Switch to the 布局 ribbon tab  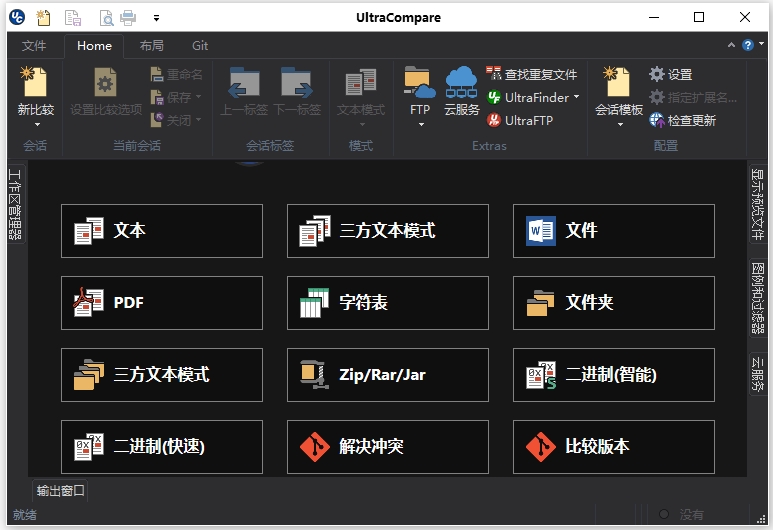tap(152, 46)
